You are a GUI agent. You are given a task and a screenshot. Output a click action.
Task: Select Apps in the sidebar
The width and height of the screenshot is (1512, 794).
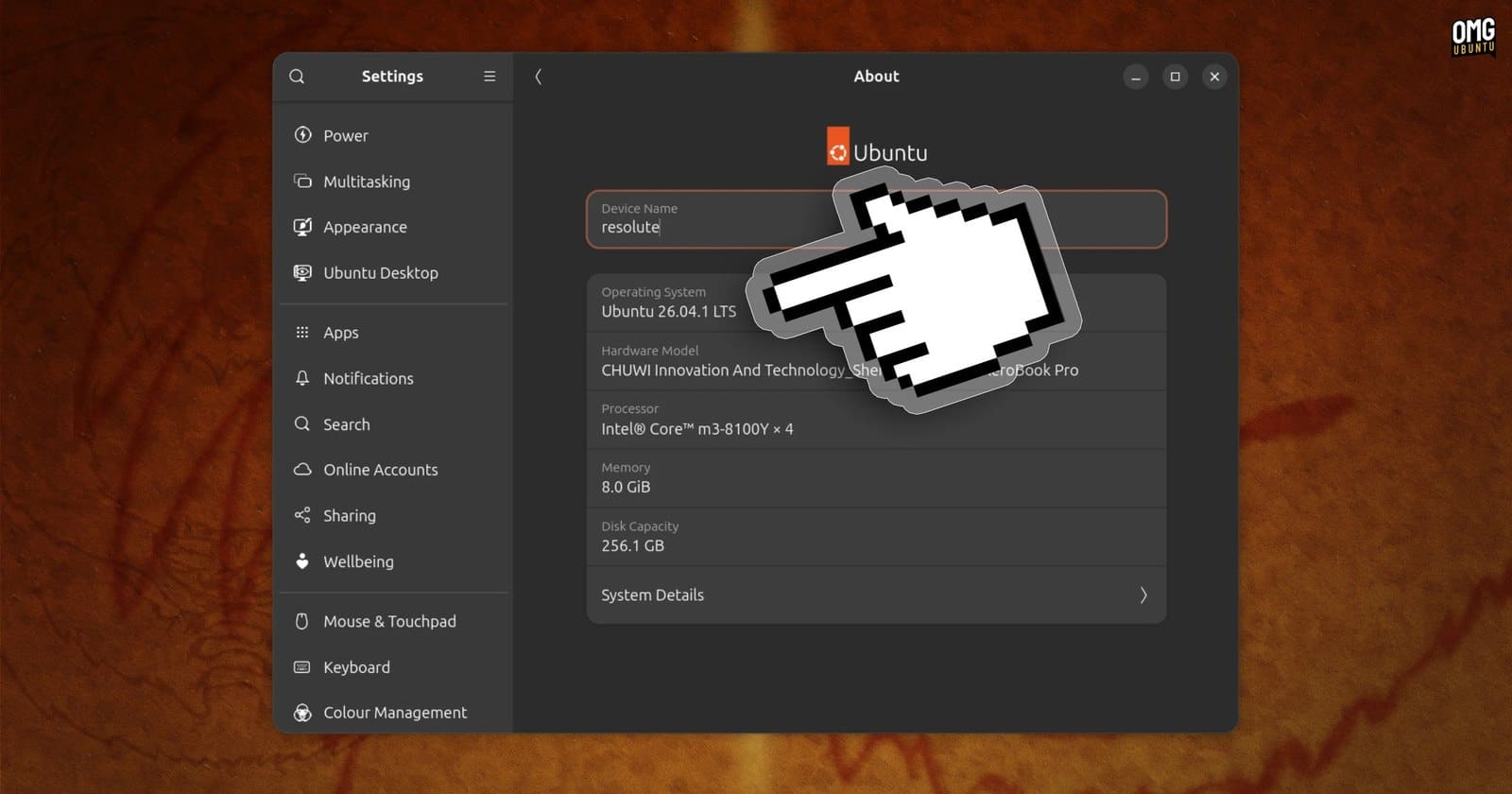pyautogui.click(x=393, y=333)
